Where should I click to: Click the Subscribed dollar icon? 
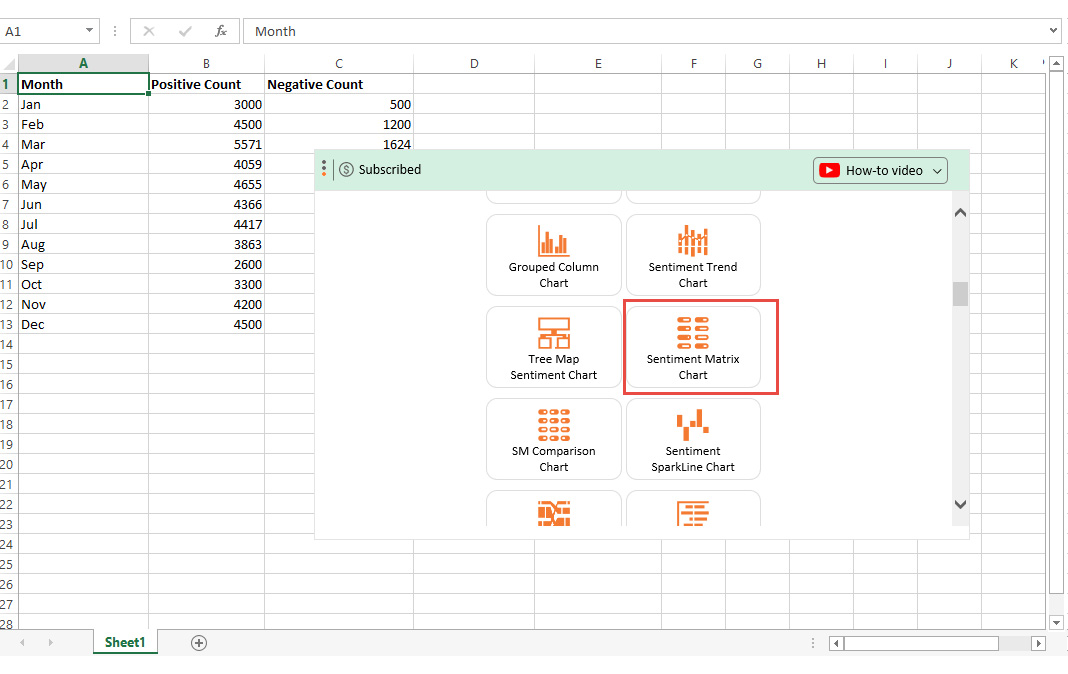click(346, 170)
